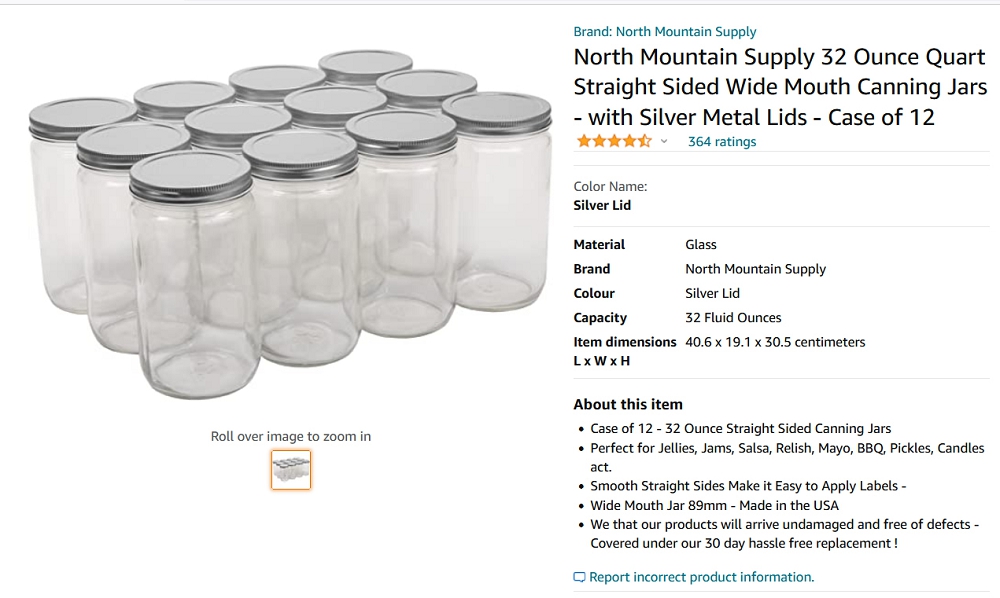The image size is (1000, 598).
Task: Click the 'Roll over image to zoom in' text
Action: tap(290, 436)
